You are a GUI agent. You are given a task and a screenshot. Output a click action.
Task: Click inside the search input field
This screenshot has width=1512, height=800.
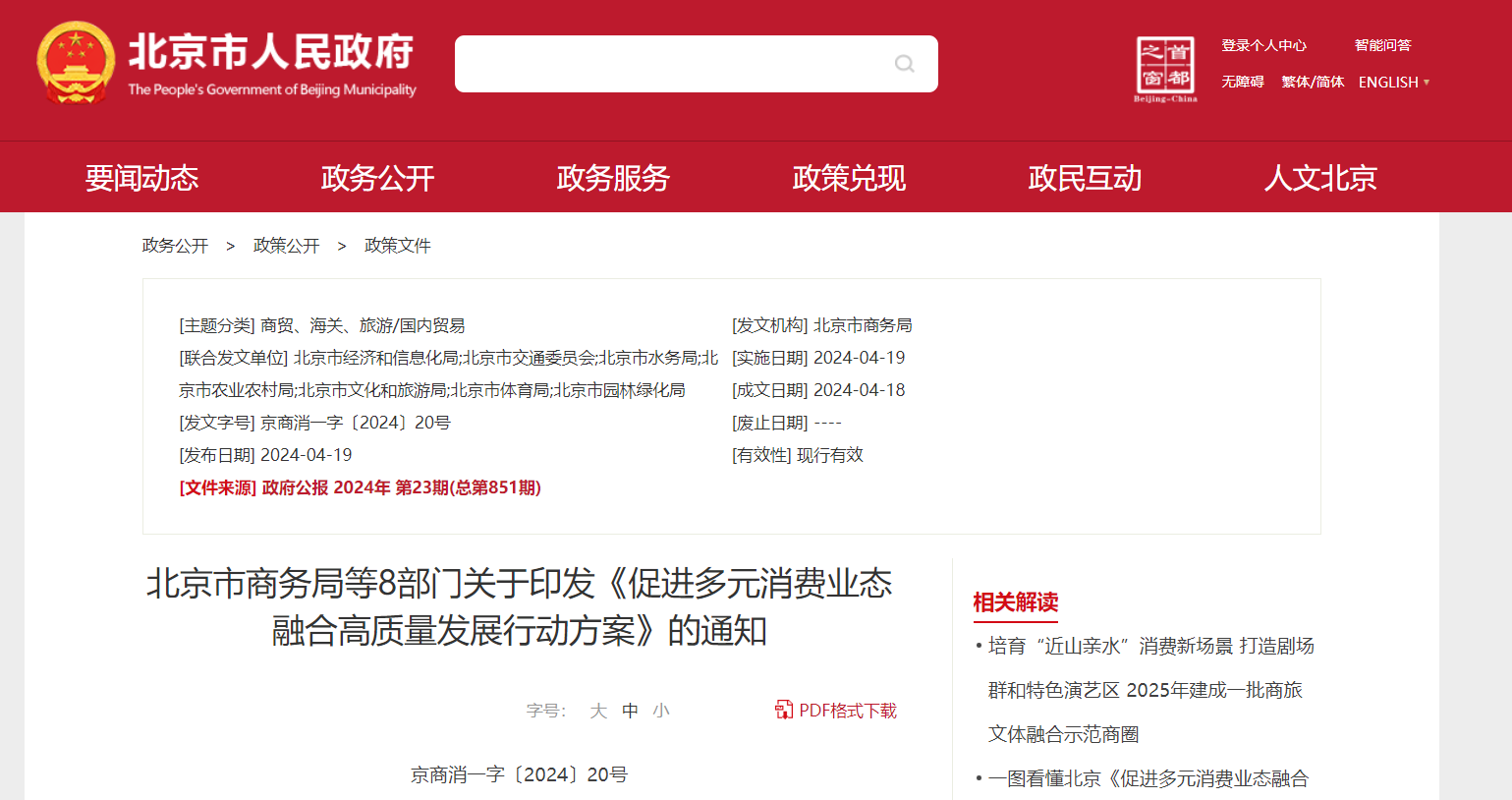668,64
